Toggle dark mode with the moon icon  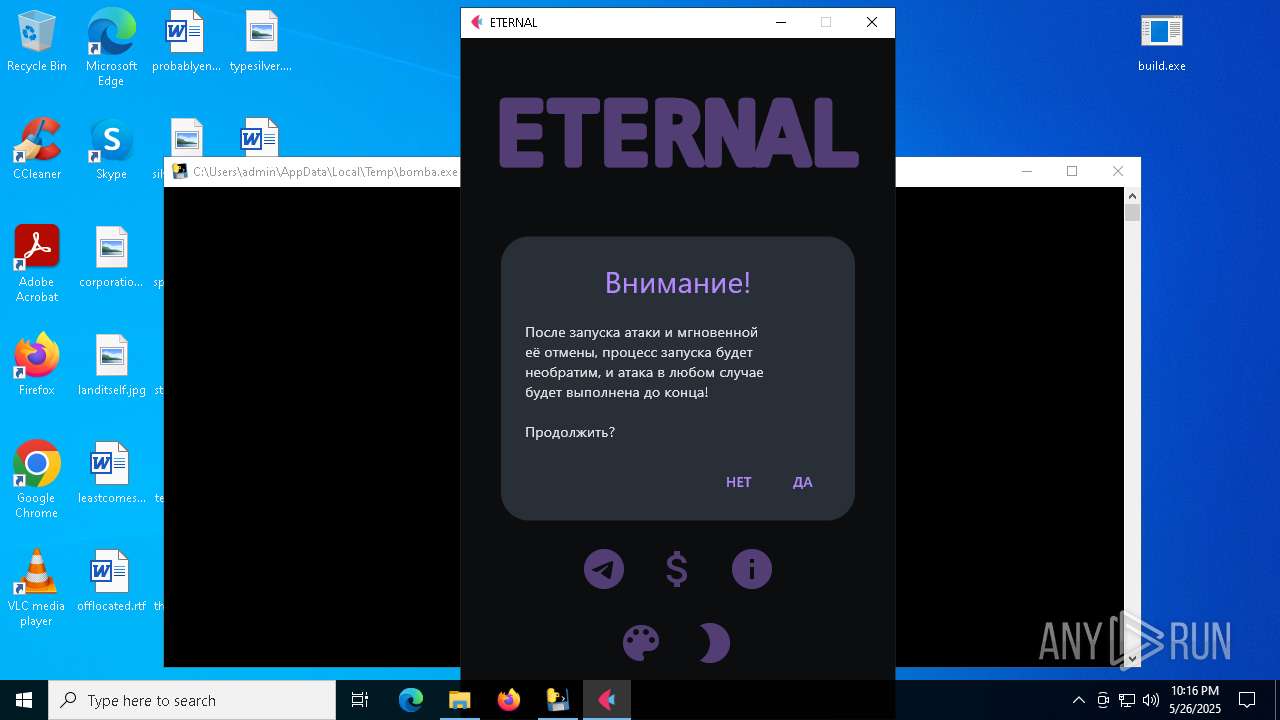713,643
